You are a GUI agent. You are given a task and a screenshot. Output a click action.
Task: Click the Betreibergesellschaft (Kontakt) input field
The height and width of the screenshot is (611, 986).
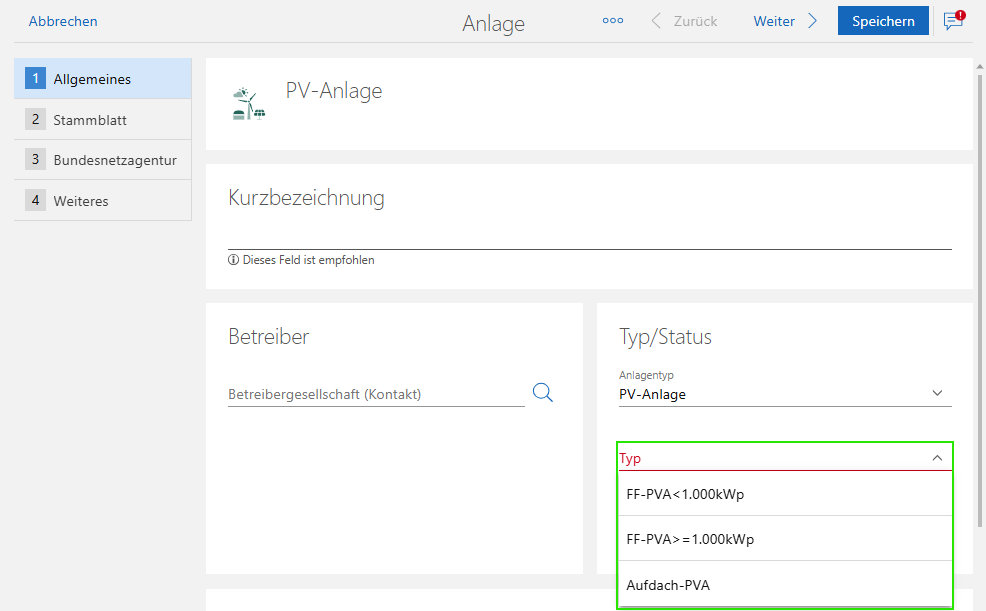(376, 394)
